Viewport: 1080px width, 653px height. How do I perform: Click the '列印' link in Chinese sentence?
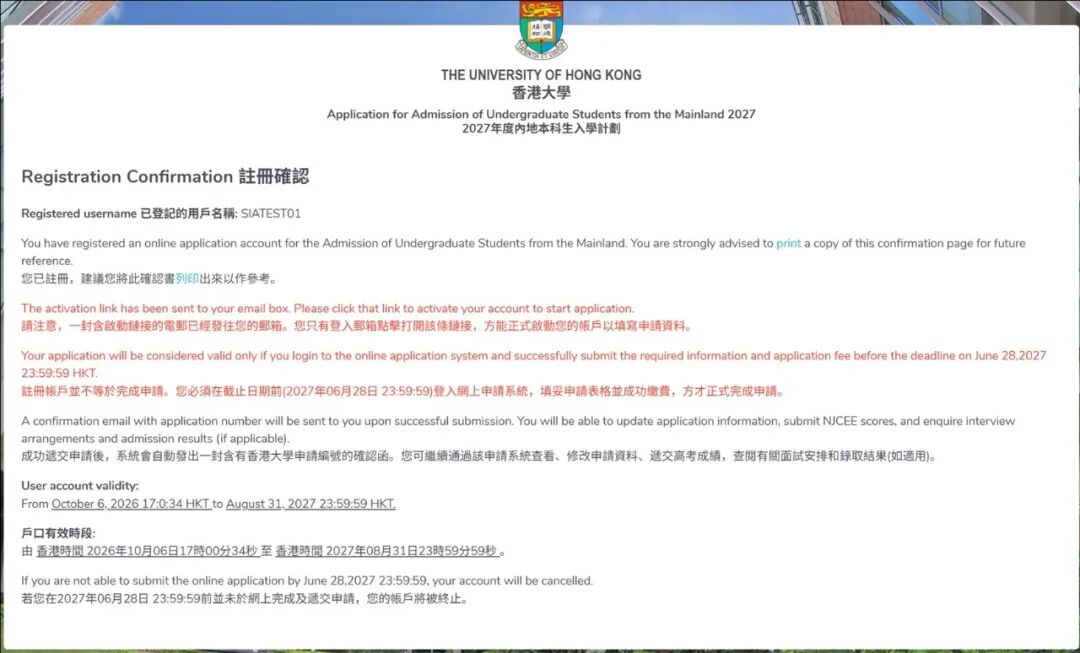click(187, 278)
